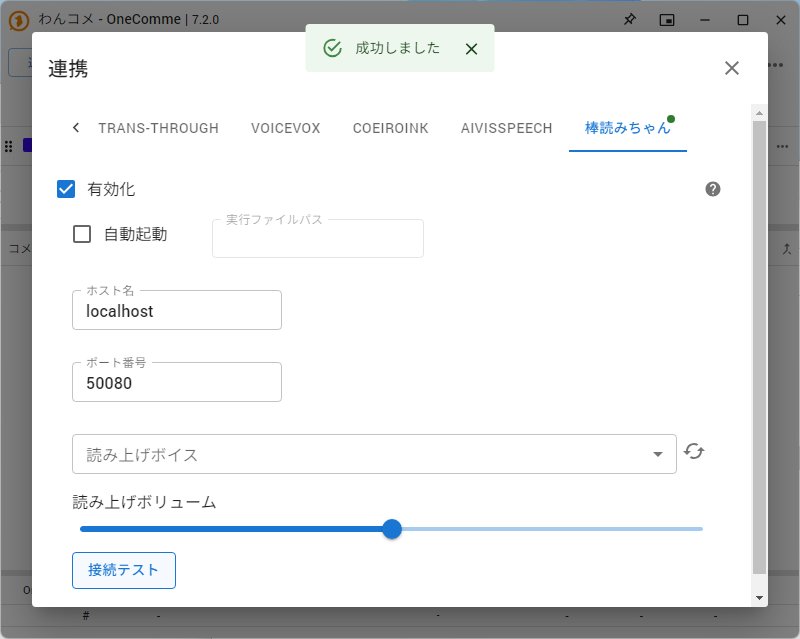Image resolution: width=800 pixels, height=639 pixels.
Task: Click the 接続テスト button
Action: (x=124, y=570)
